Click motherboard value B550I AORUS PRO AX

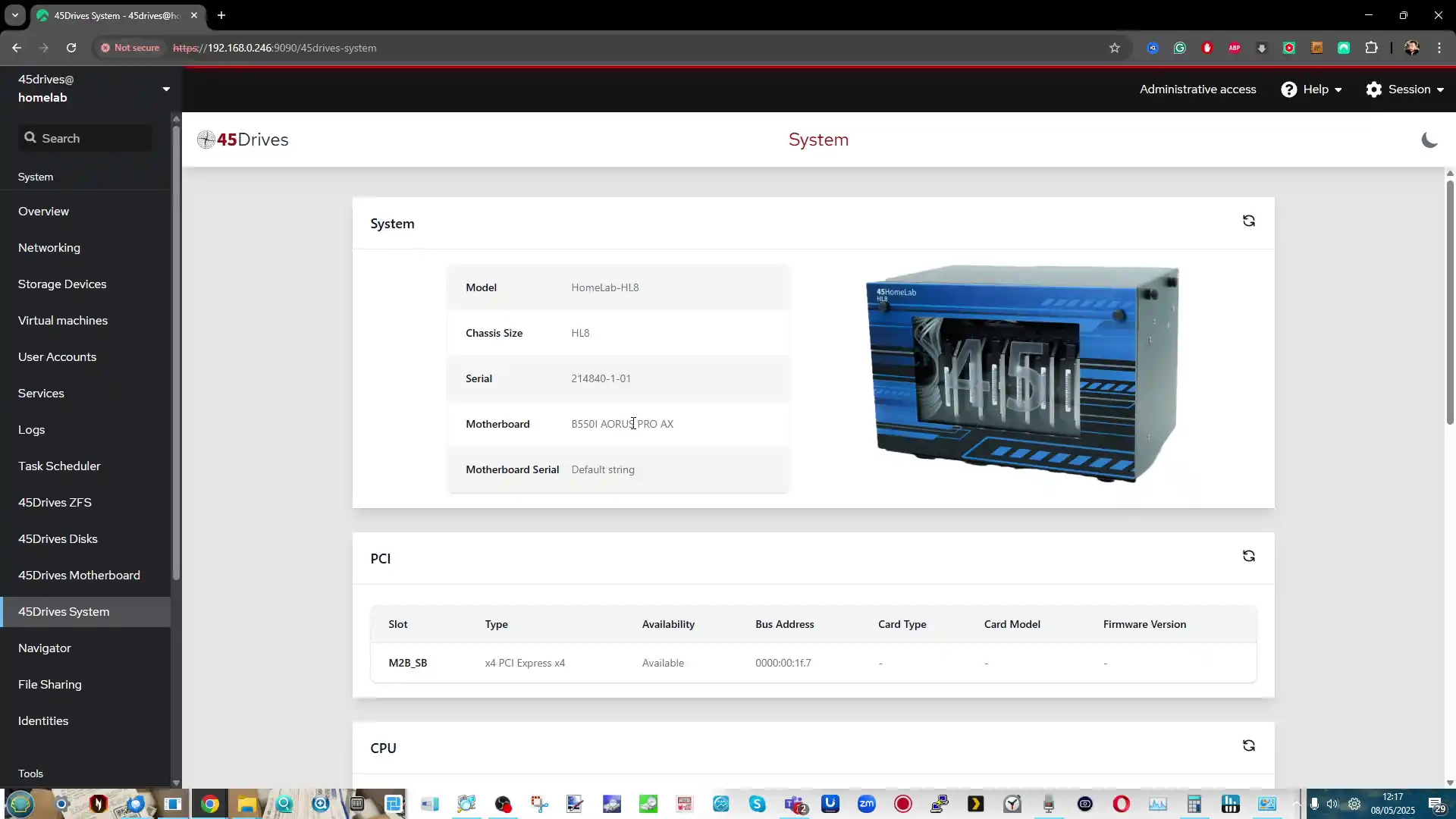[x=622, y=424]
